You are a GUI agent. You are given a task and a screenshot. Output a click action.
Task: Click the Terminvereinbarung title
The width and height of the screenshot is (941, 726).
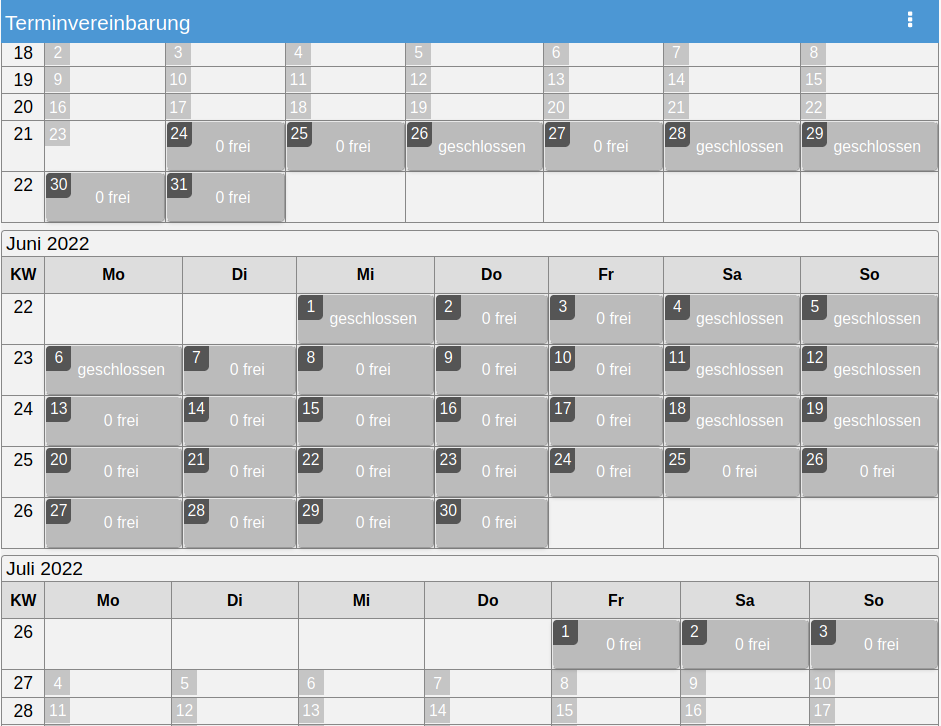(98, 23)
